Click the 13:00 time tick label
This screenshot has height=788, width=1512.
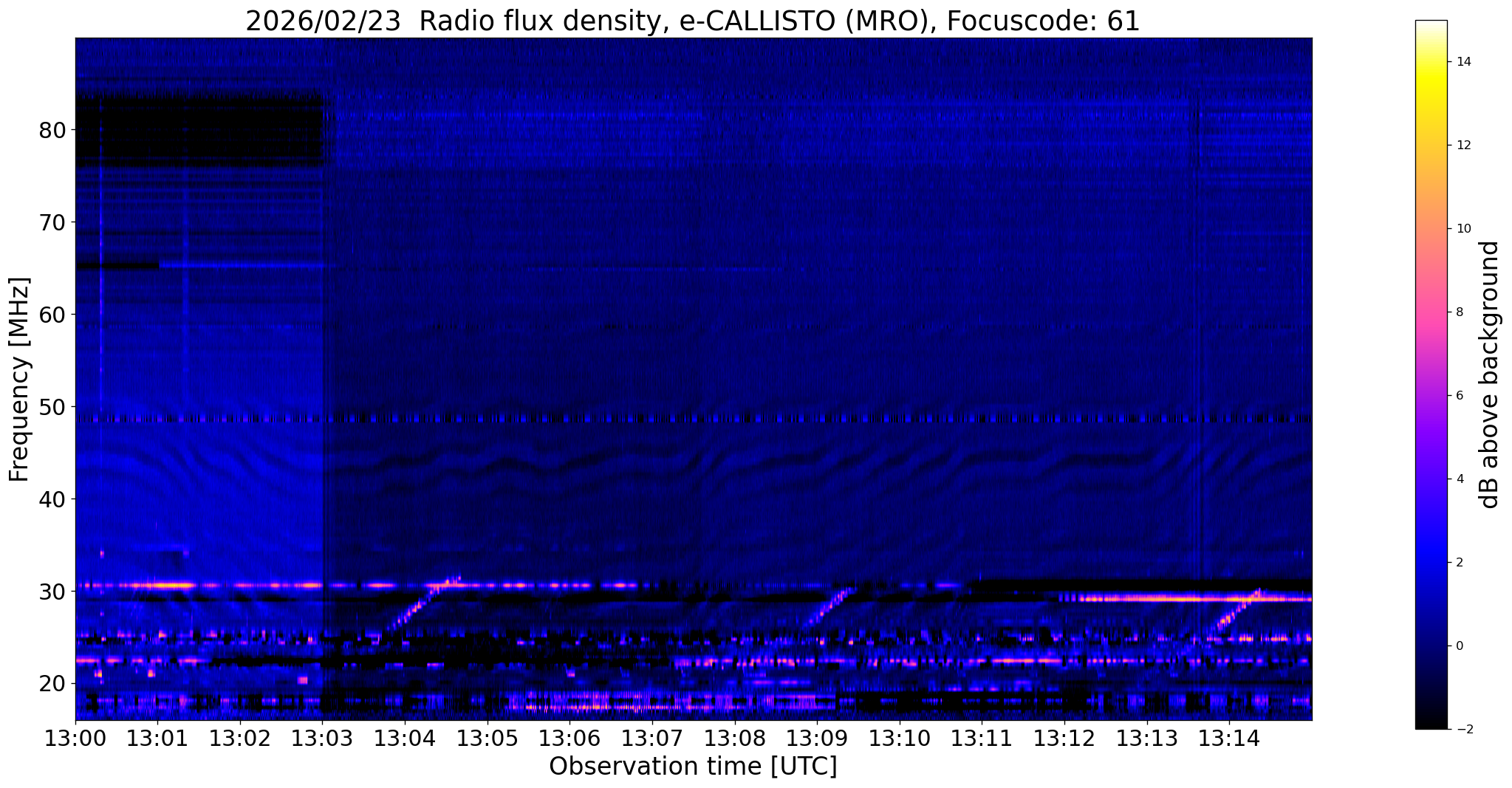pyautogui.click(x=75, y=739)
